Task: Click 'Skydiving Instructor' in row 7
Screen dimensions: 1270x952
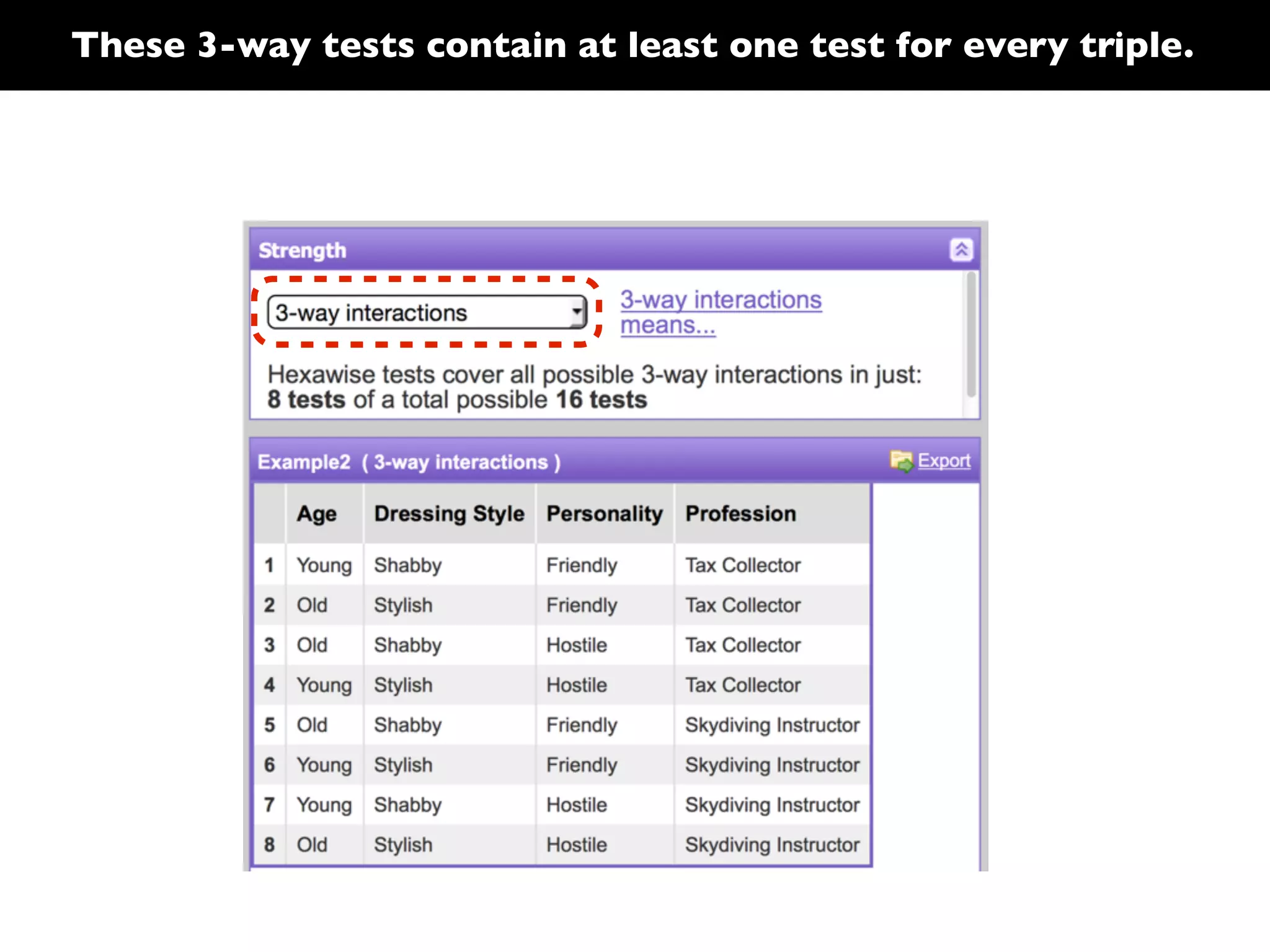Action: pyautogui.click(x=772, y=804)
